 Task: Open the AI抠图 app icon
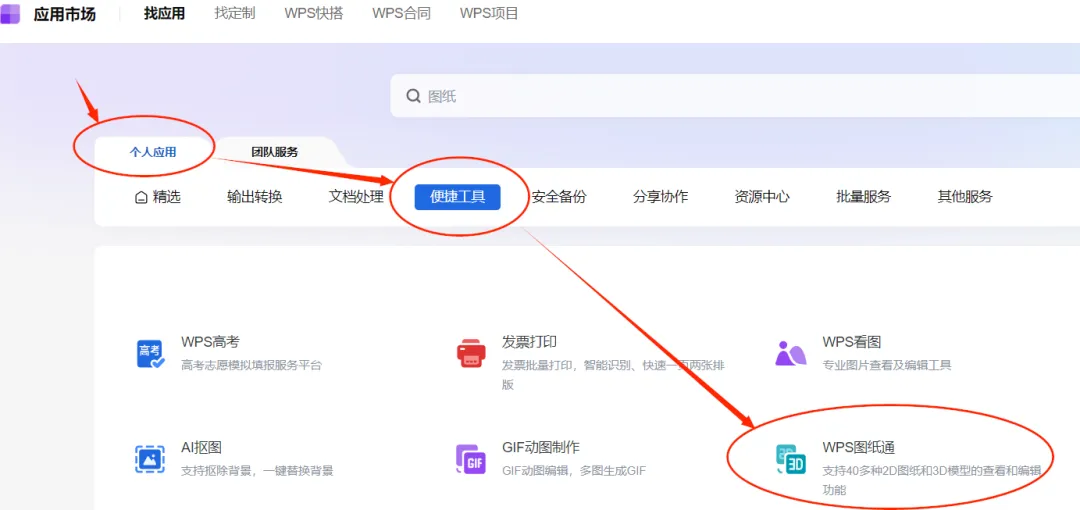(x=150, y=459)
